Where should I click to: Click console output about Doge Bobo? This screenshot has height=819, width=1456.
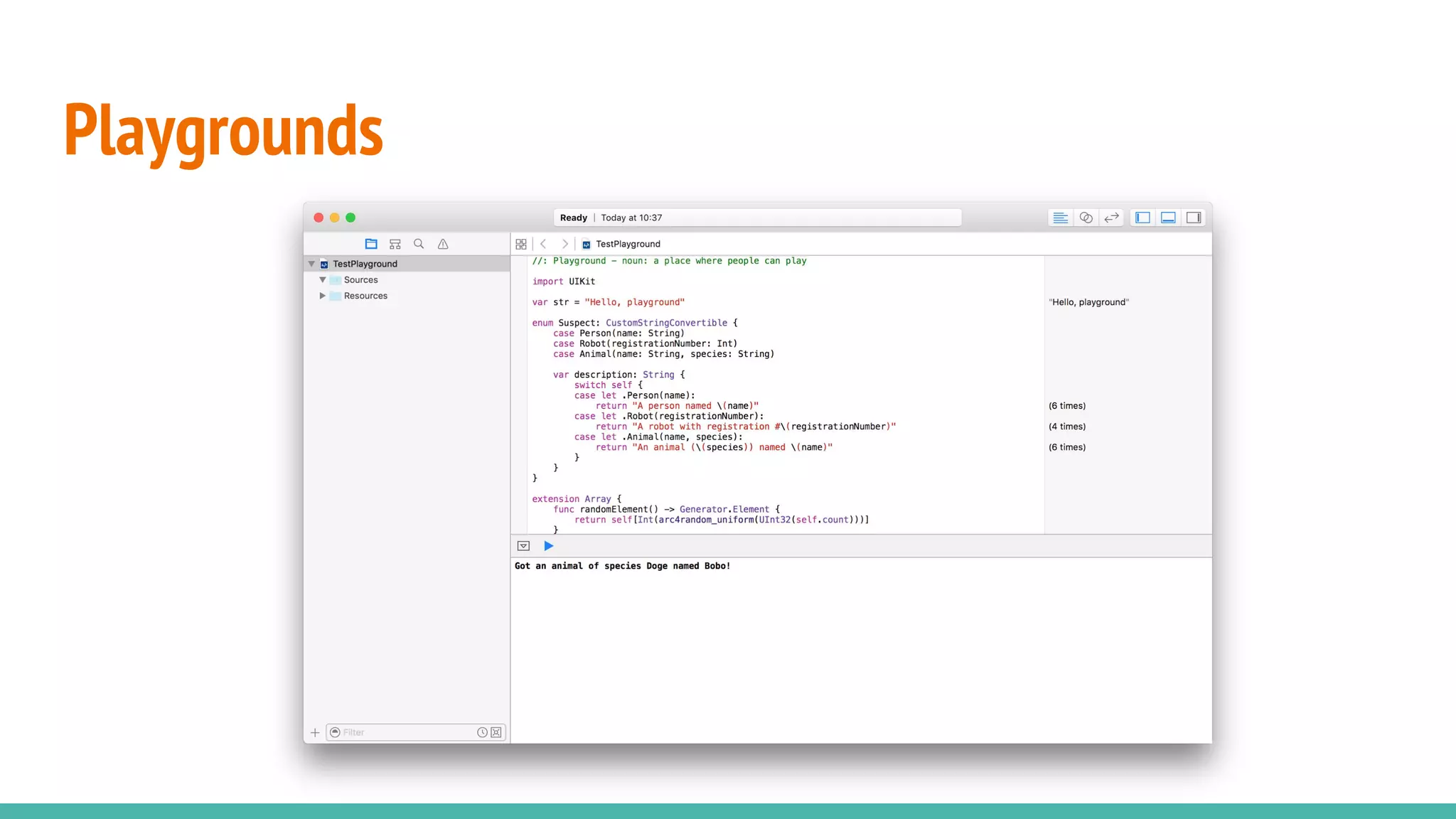(622, 566)
